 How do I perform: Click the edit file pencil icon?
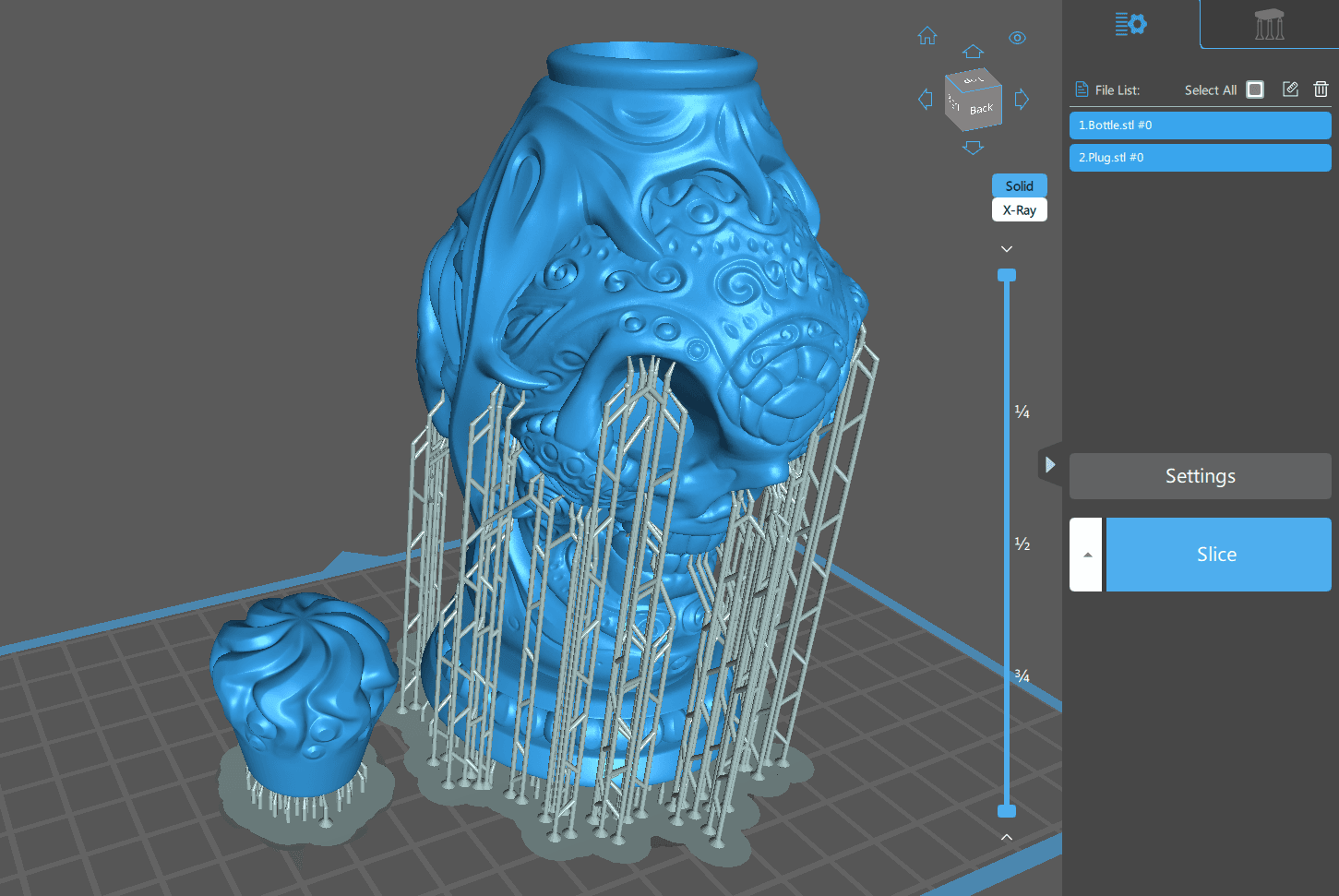1290,90
